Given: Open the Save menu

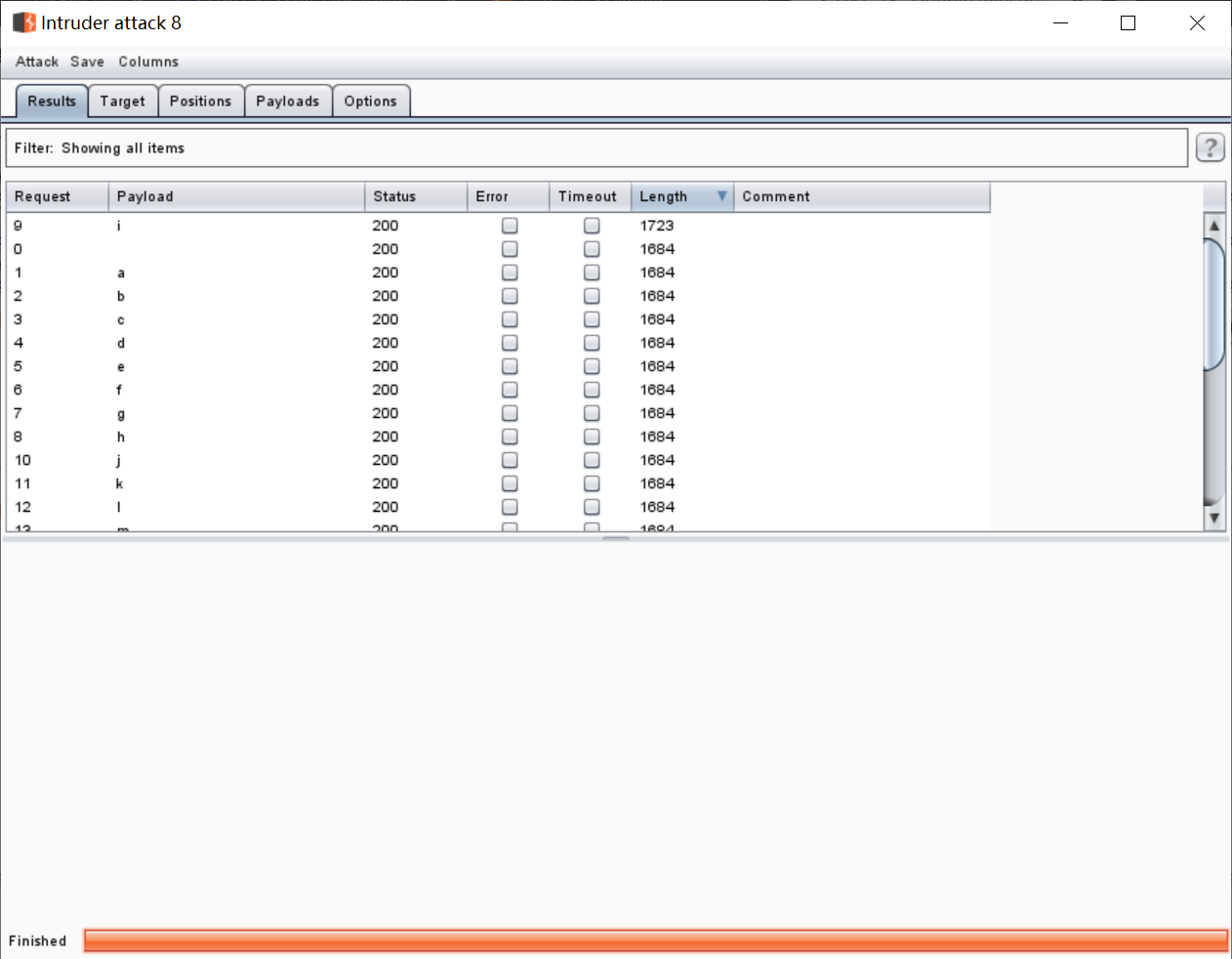Looking at the screenshot, I should (x=87, y=62).
